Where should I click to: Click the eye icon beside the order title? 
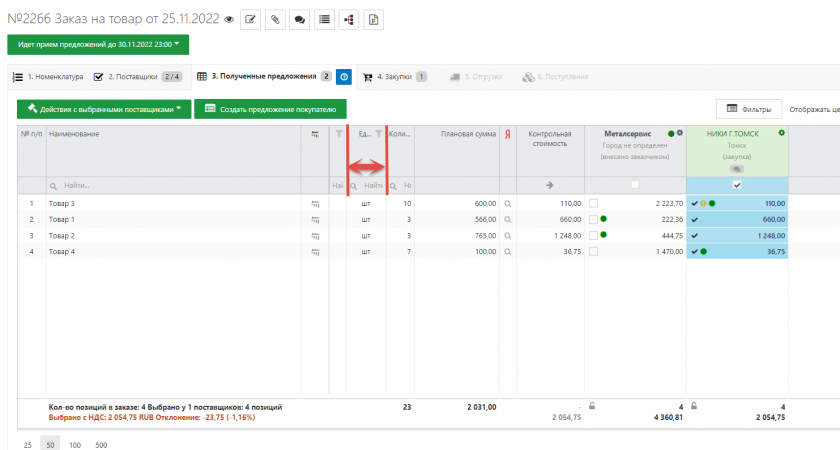tap(229, 19)
